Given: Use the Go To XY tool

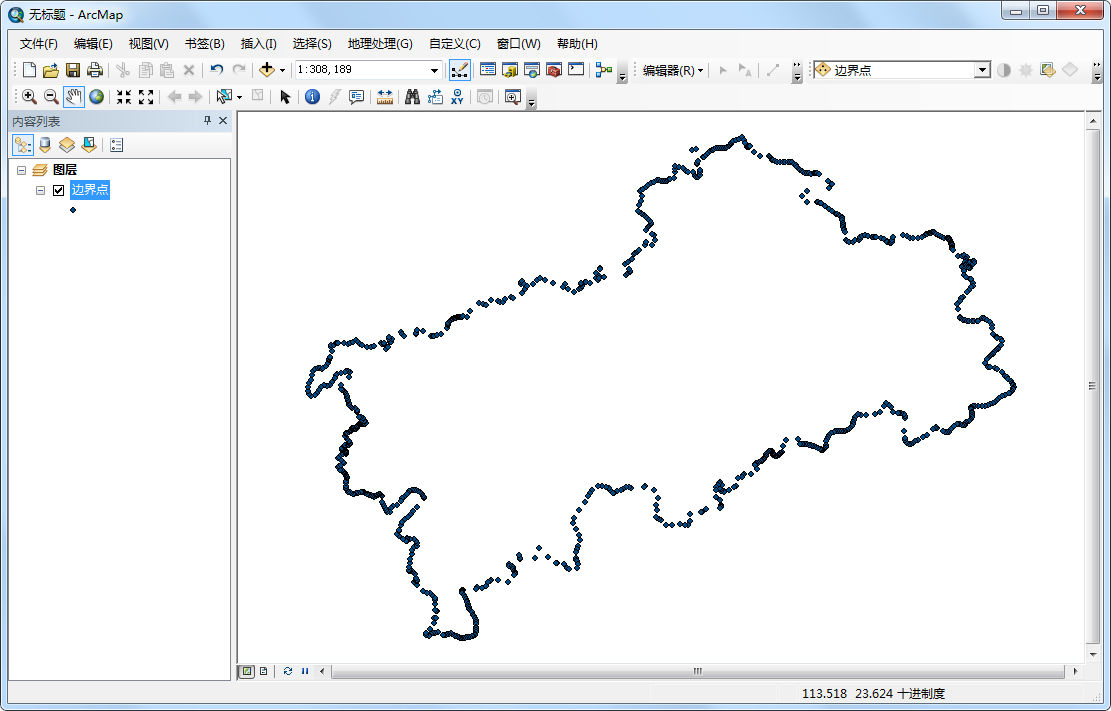Looking at the screenshot, I should coord(456,96).
